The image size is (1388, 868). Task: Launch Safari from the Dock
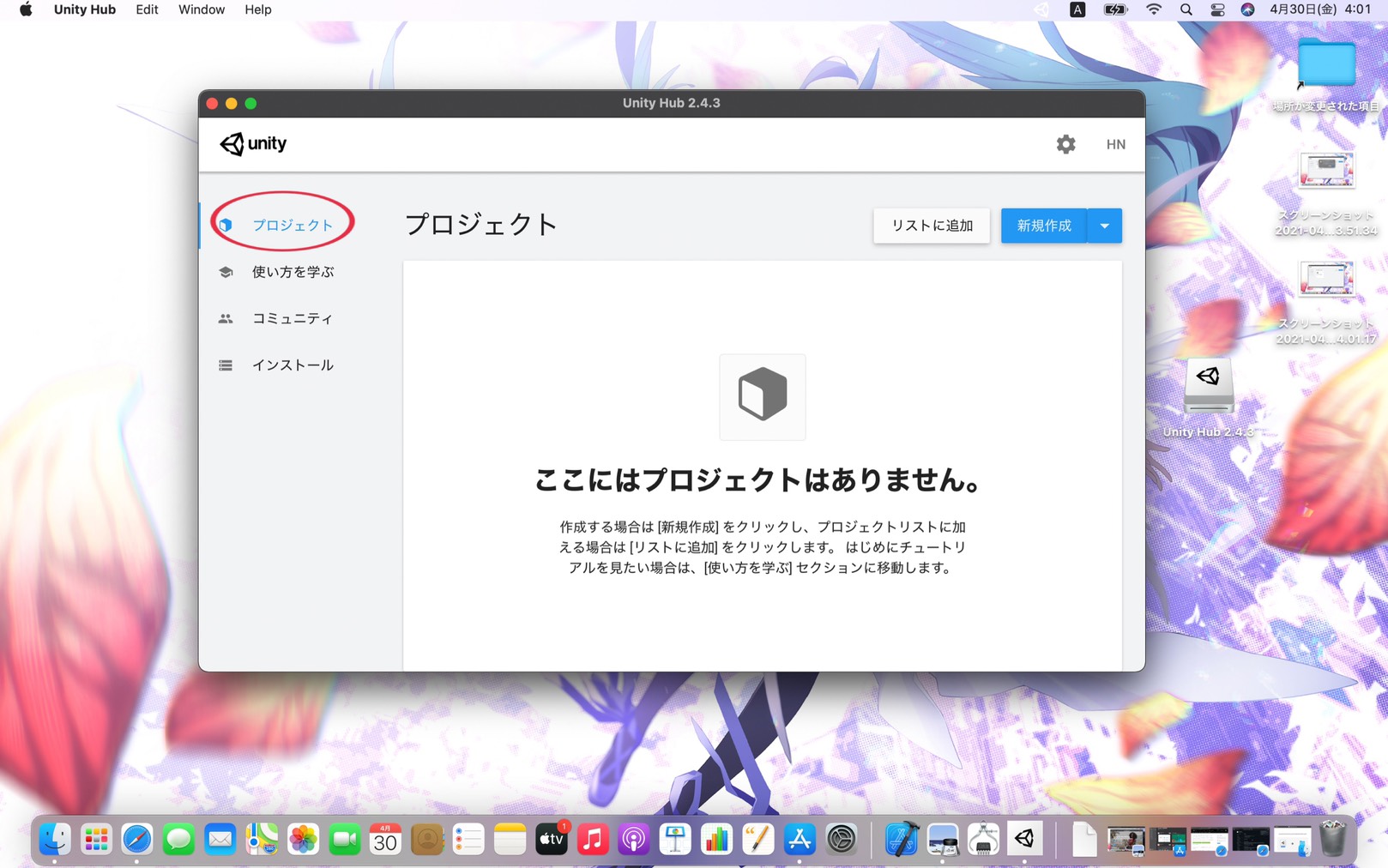pos(137,840)
